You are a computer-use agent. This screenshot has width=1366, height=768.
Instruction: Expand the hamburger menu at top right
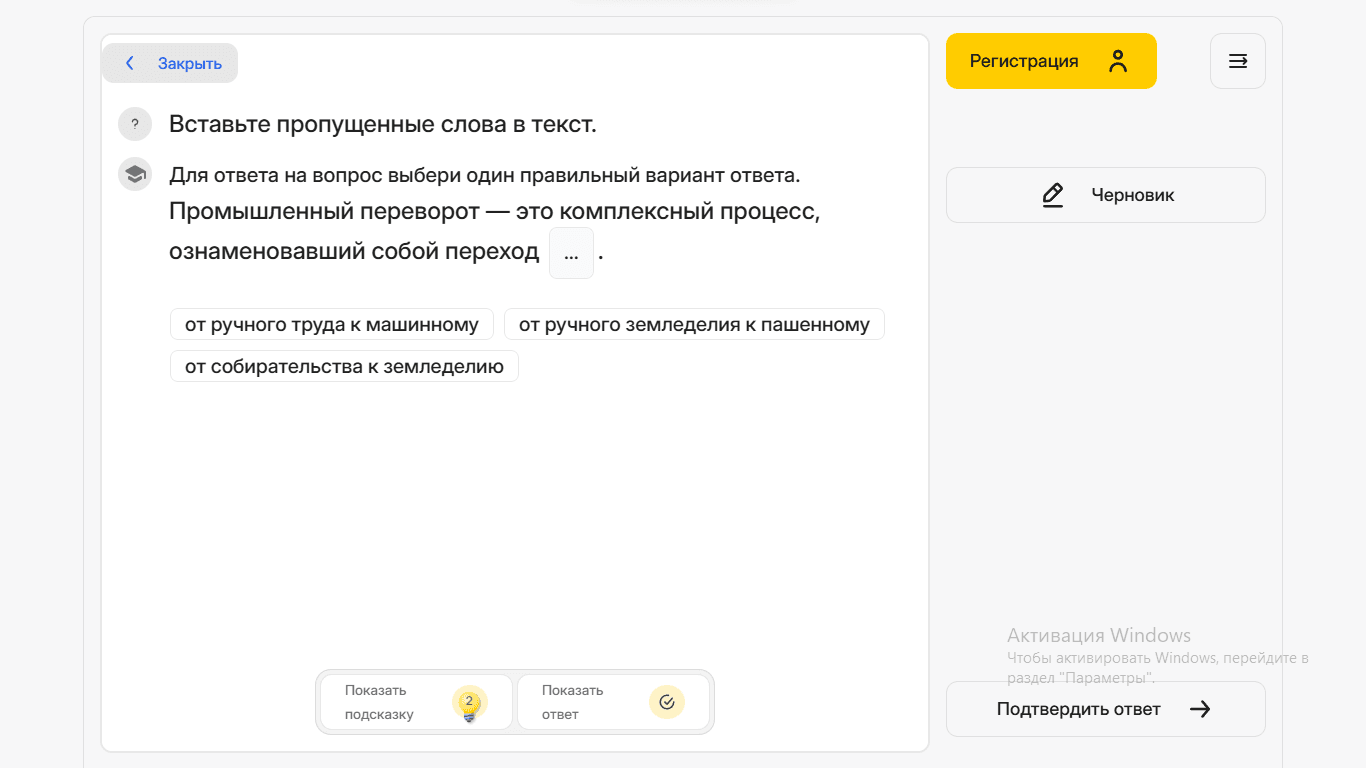(1238, 61)
